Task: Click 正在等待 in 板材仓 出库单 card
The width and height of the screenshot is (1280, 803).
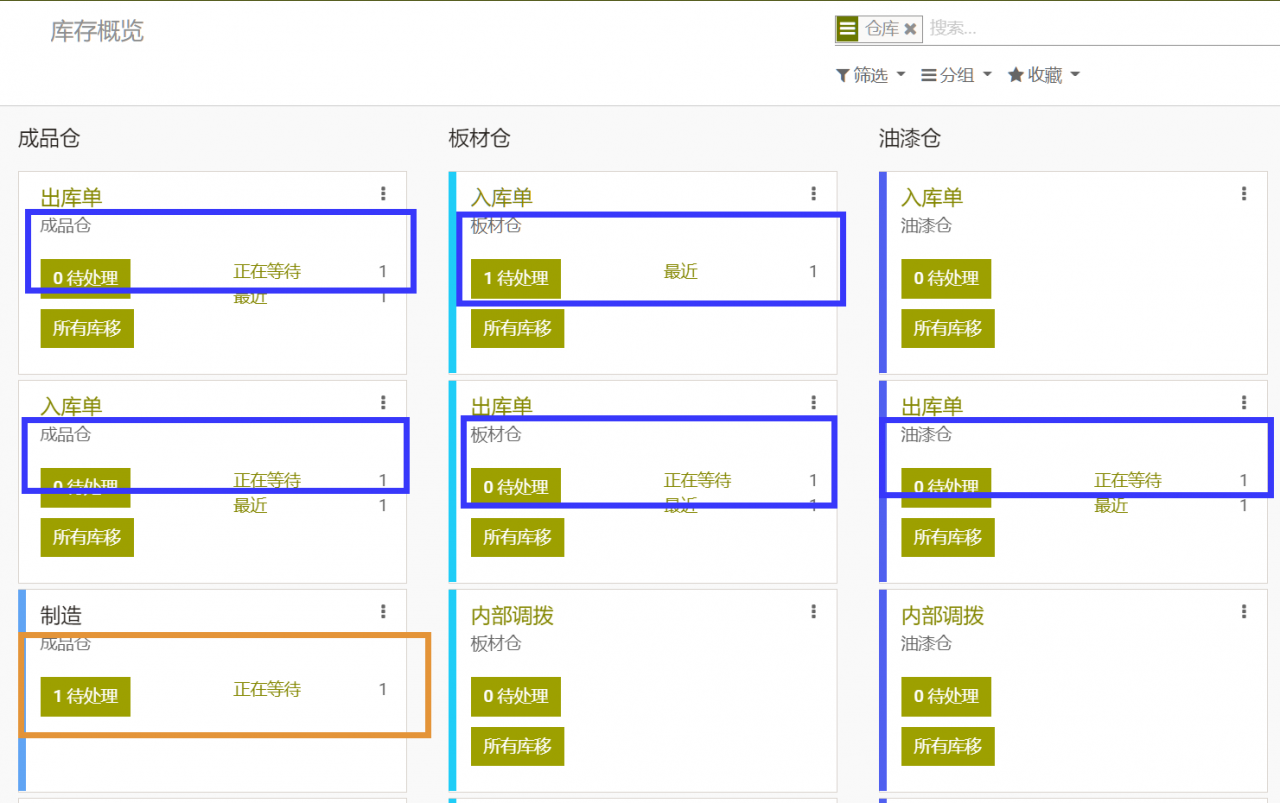Action: click(x=697, y=480)
